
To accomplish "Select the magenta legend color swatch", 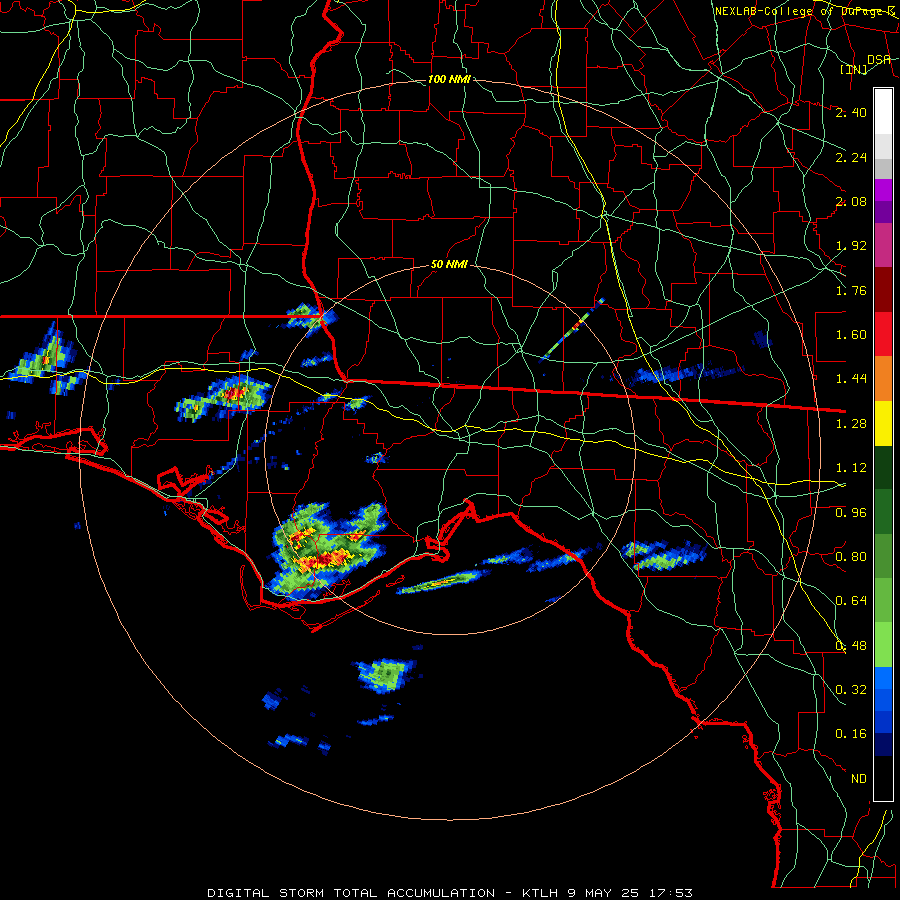I will [883, 190].
